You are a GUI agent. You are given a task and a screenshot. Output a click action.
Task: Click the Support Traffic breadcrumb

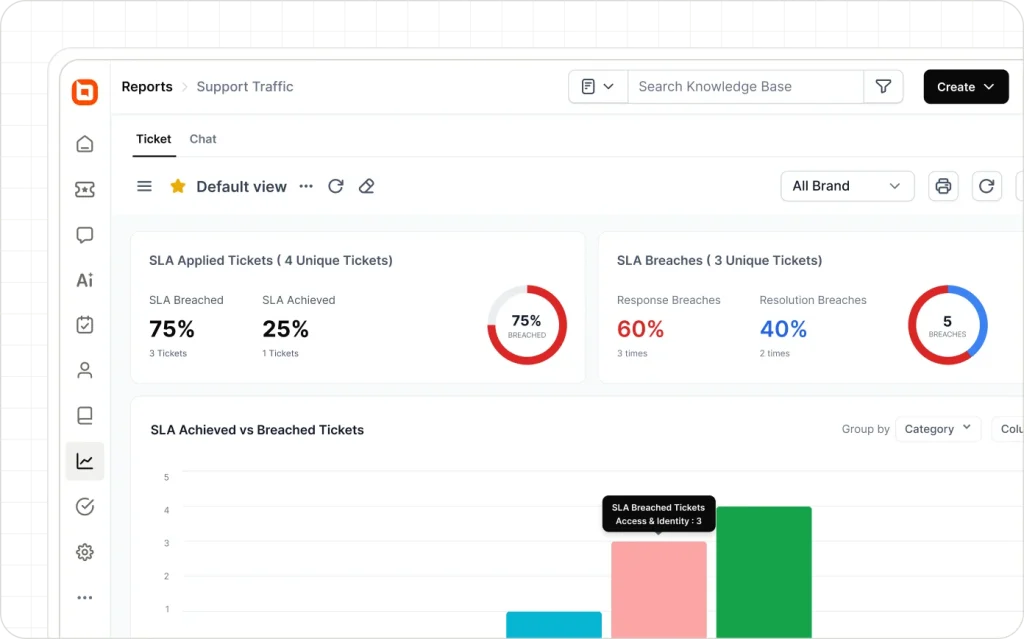pyautogui.click(x=245, y=86)
